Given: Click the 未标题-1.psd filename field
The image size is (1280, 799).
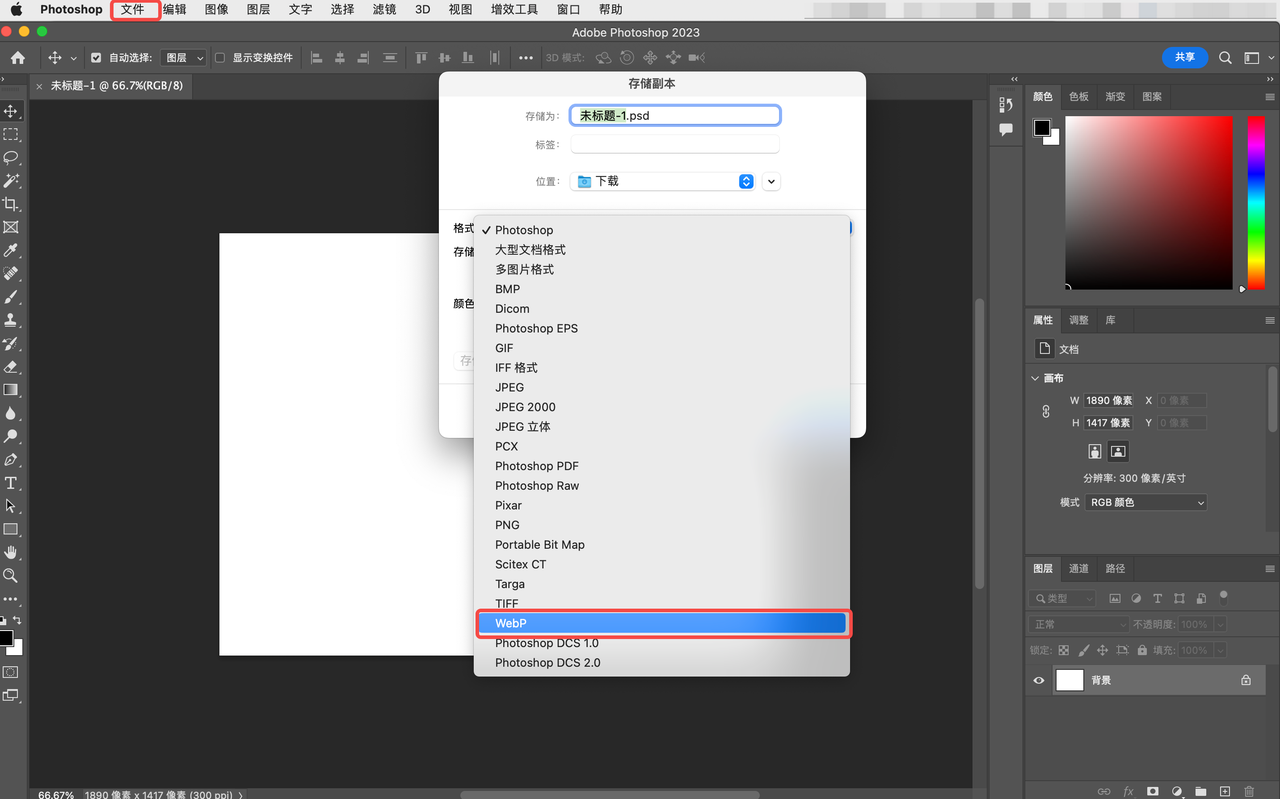Looking at the screenshot, I should click(674, 114).
